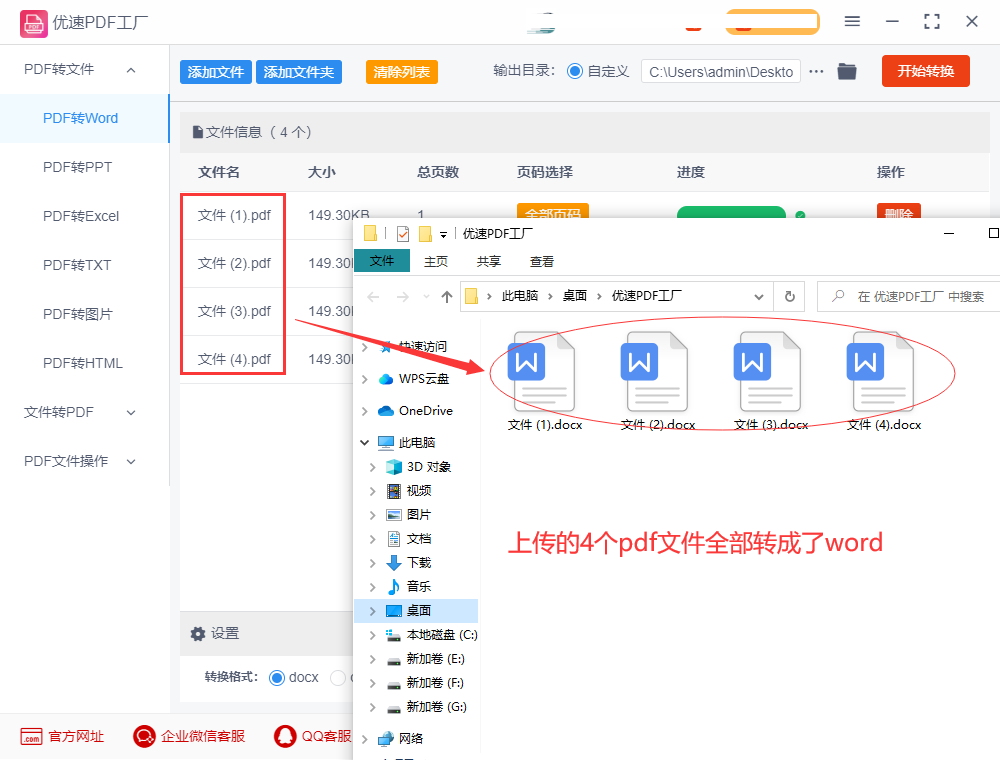Screen dimensions: 1000x760
Task: Go up one folder level in Explorer
Action: tap(447, 296)
